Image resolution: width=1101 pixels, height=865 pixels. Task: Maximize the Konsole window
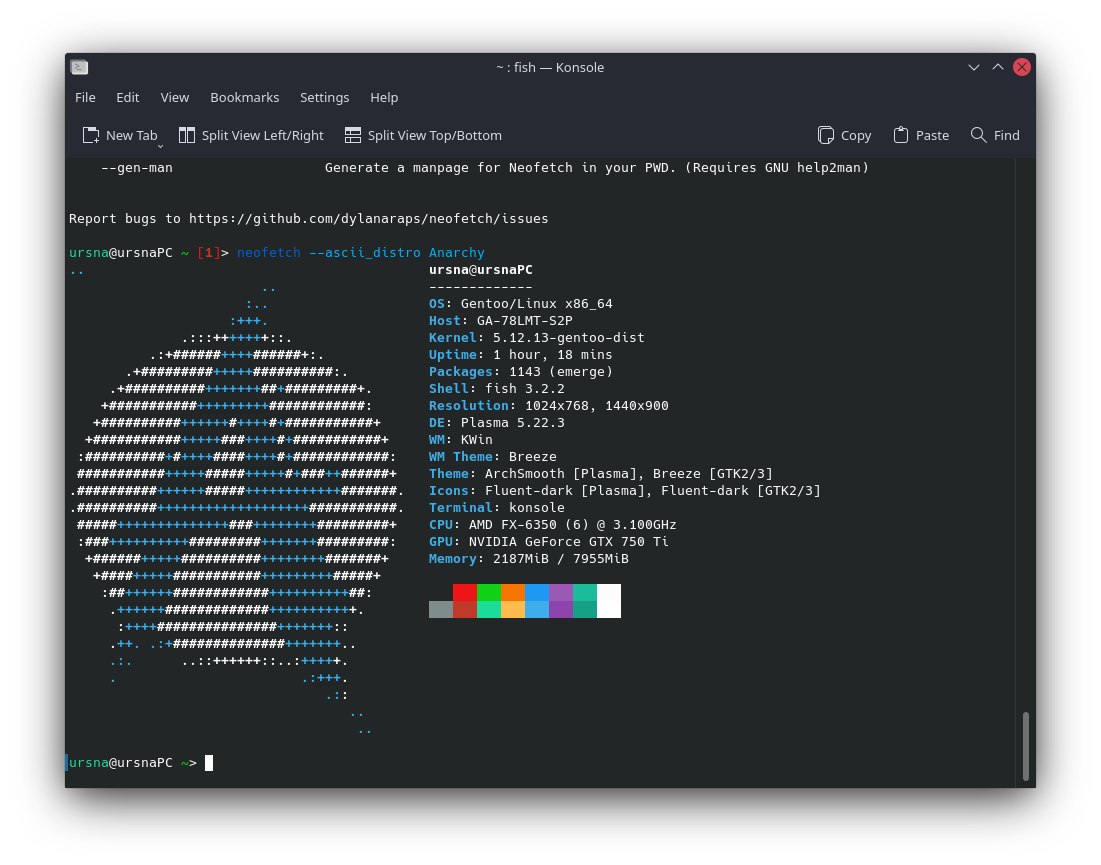click(x=998, y=67)
